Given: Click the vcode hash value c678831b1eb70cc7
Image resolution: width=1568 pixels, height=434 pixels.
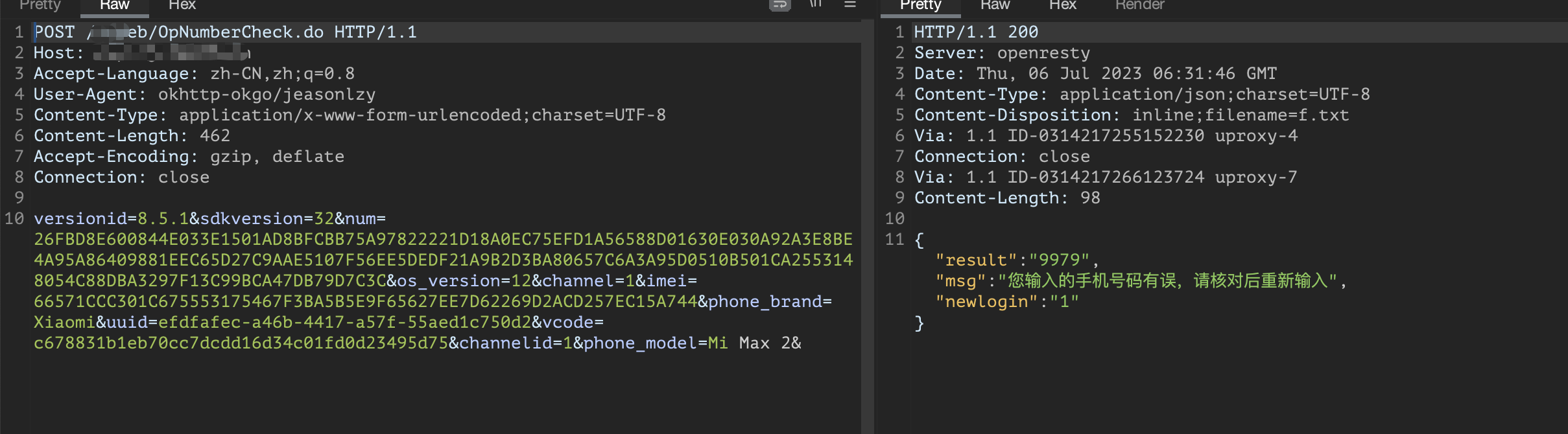Looking at the screenshot, I should 241,343.
